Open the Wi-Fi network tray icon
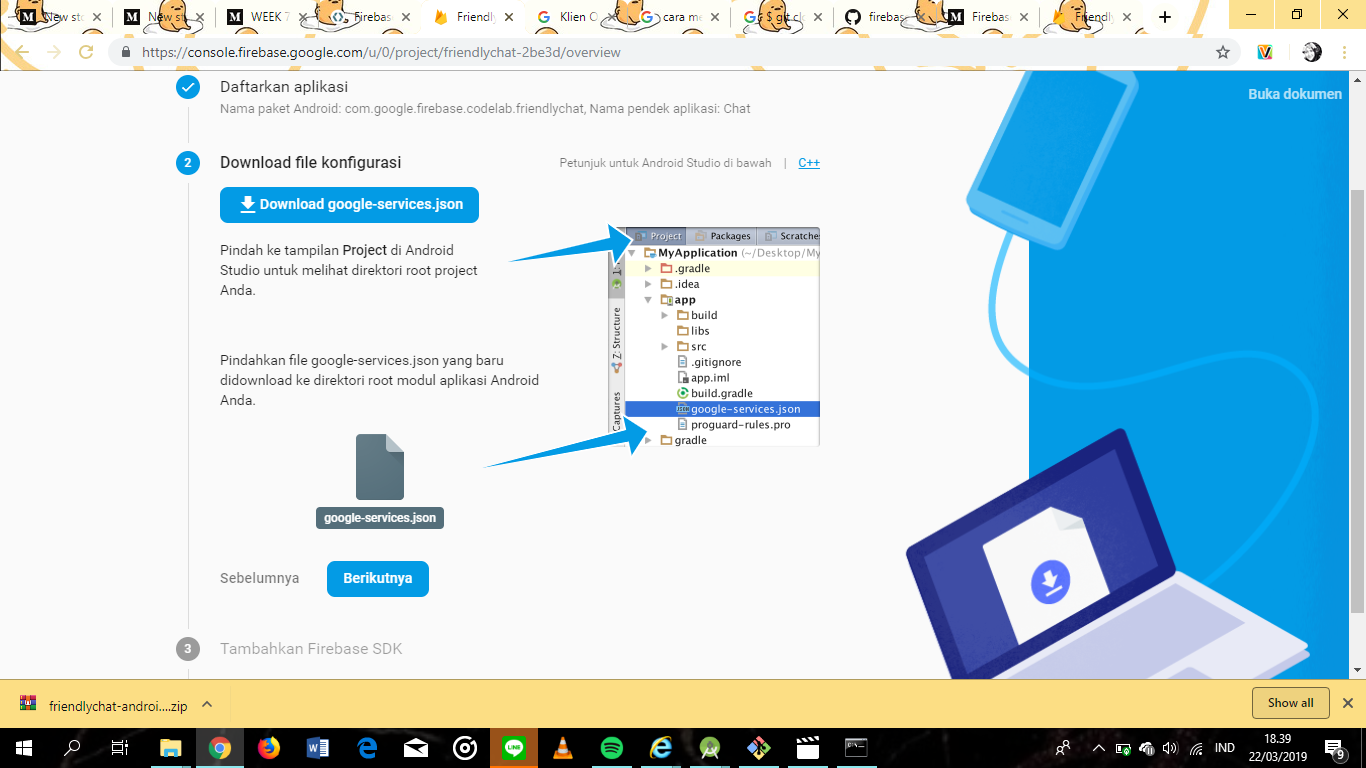Viewport: 1366px width, 768px height. (x=1196, y=748)
